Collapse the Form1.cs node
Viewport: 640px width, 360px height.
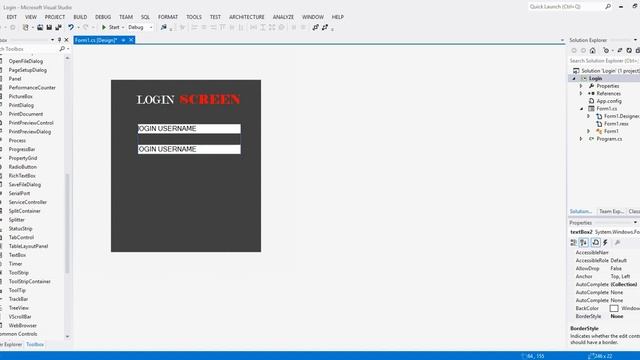tap(582, 109)
